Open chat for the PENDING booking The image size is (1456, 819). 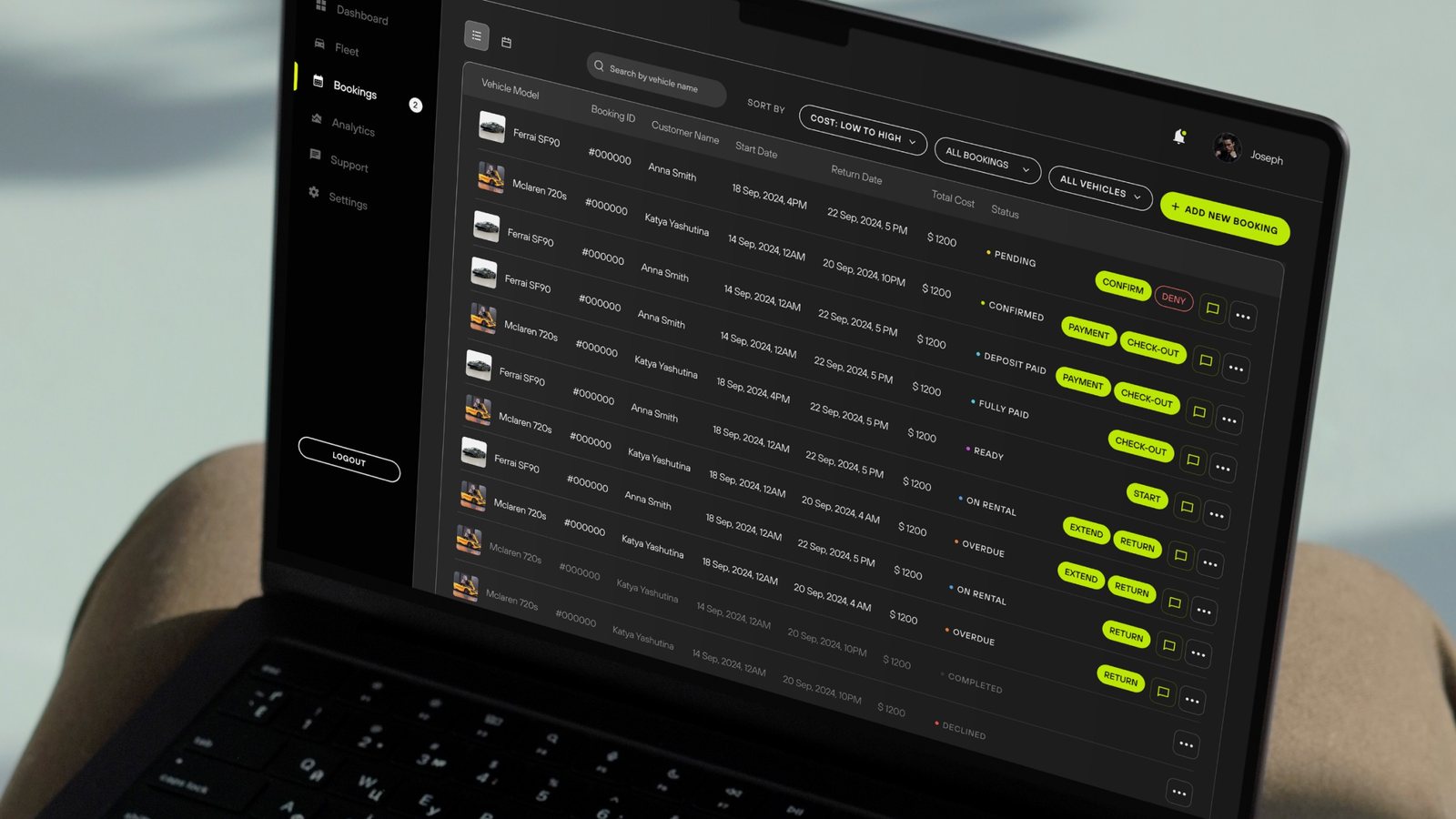coord(1212,308)
